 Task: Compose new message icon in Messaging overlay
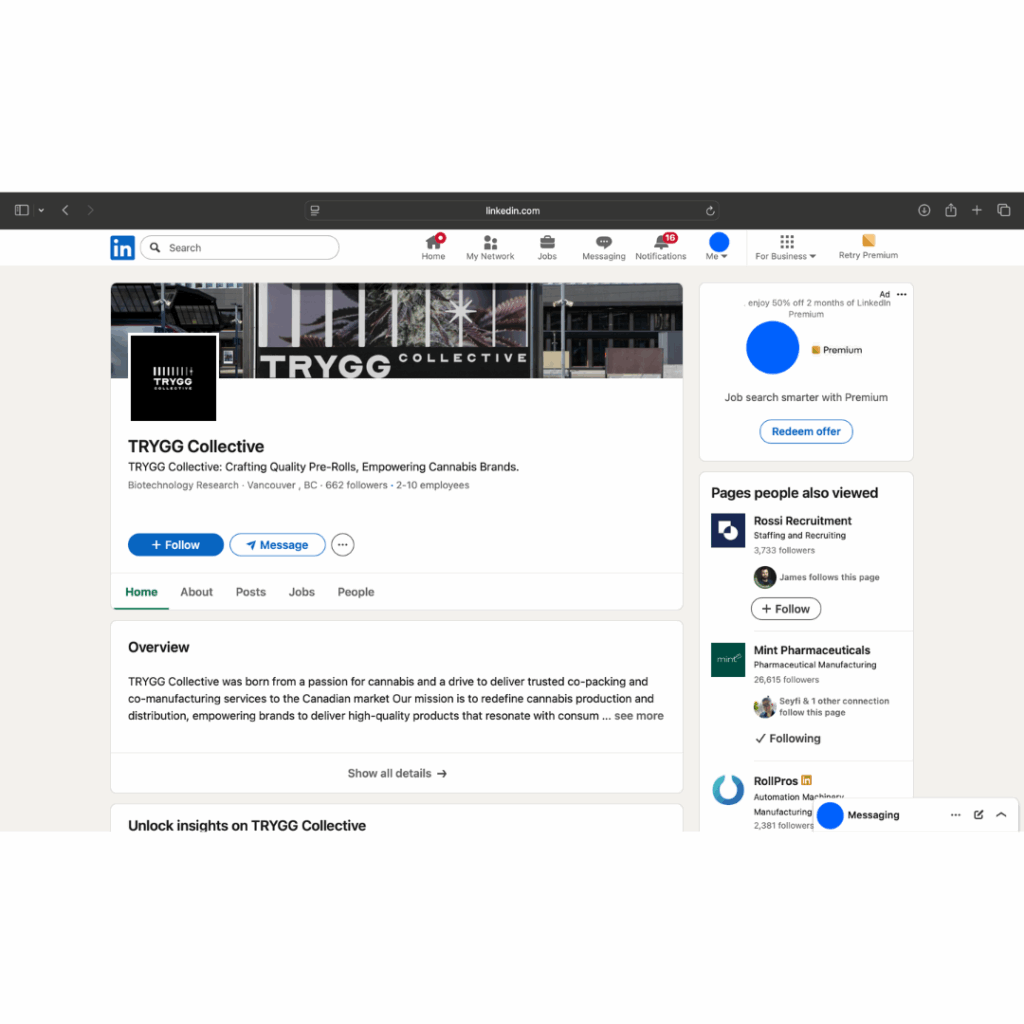pos(978,815)
